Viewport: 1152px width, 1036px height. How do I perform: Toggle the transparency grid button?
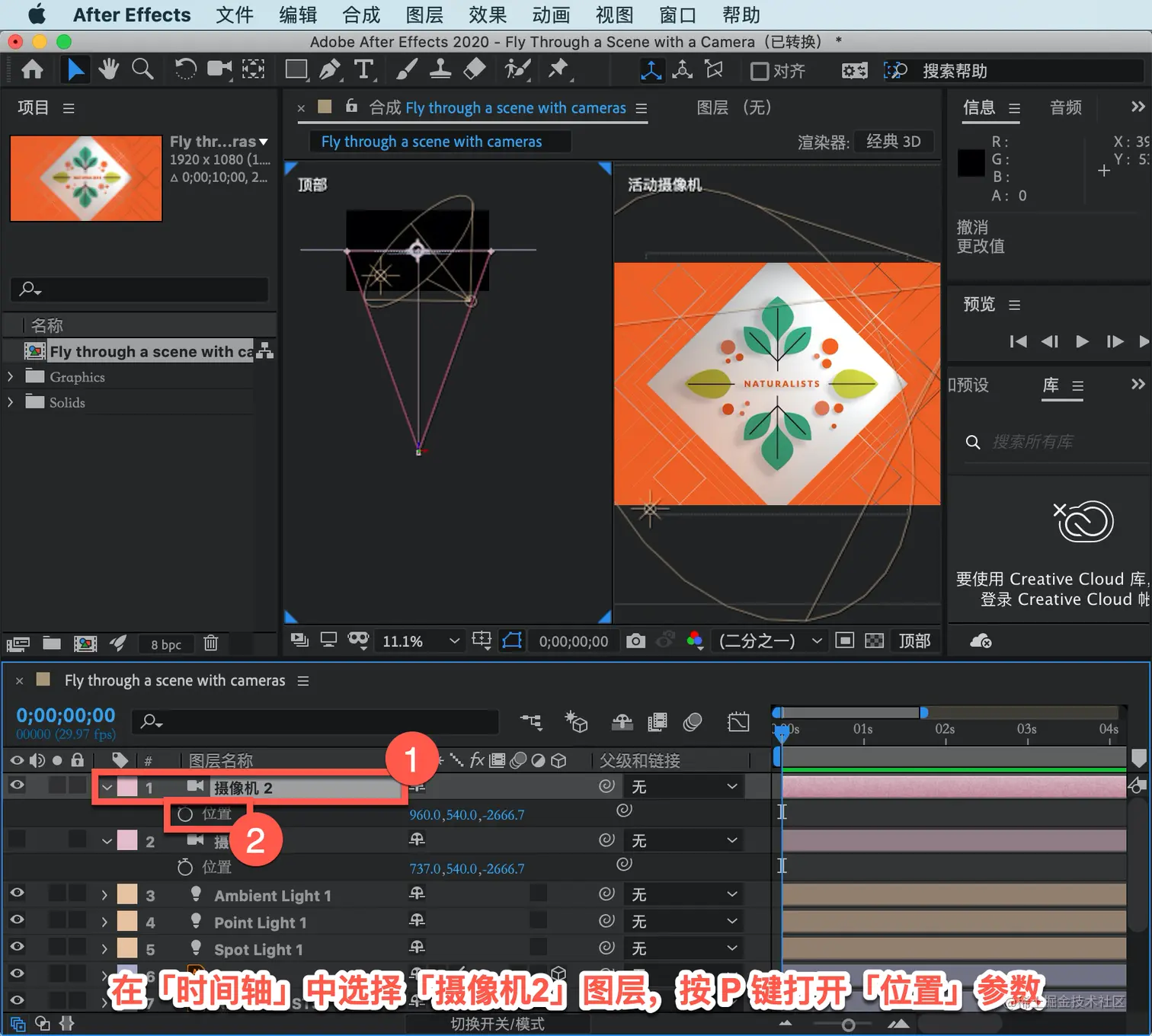click(875, 641)
